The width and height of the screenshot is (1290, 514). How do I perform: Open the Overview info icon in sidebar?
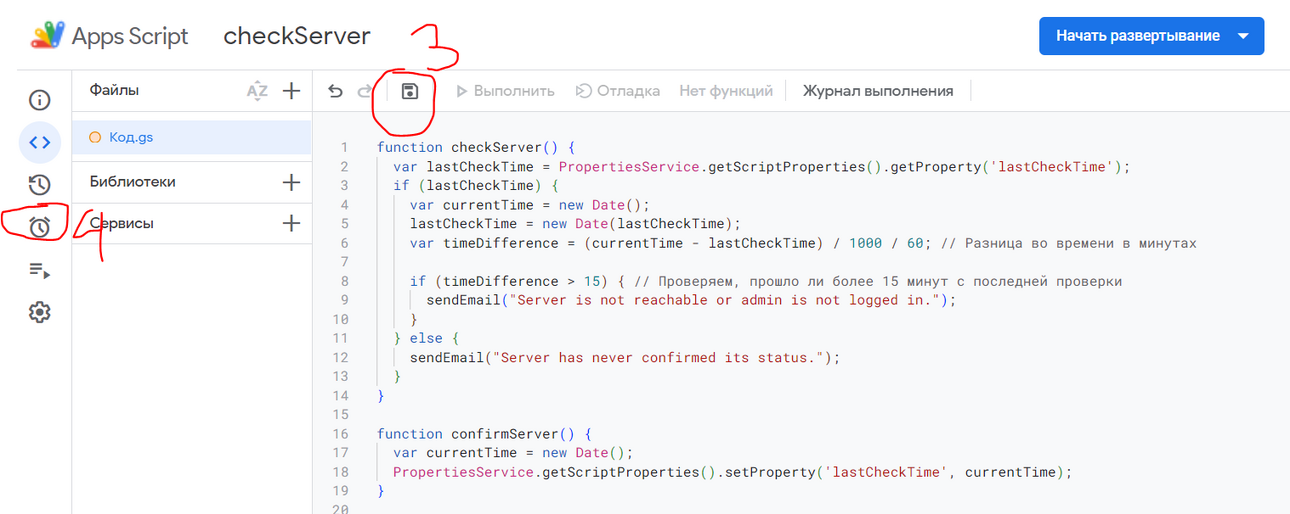[x=39, y=100]
